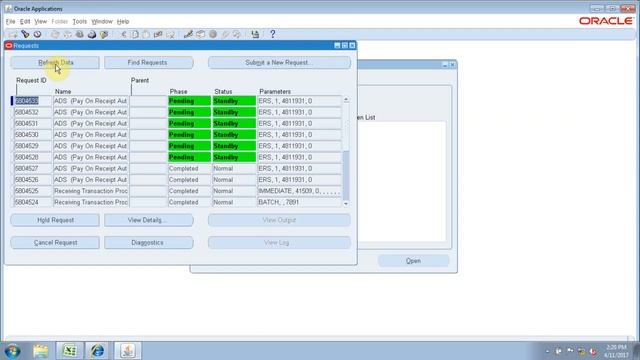Click Completed phase of request 6804526
The width and height of the screenshot is (640, 360).
[189, 180]
